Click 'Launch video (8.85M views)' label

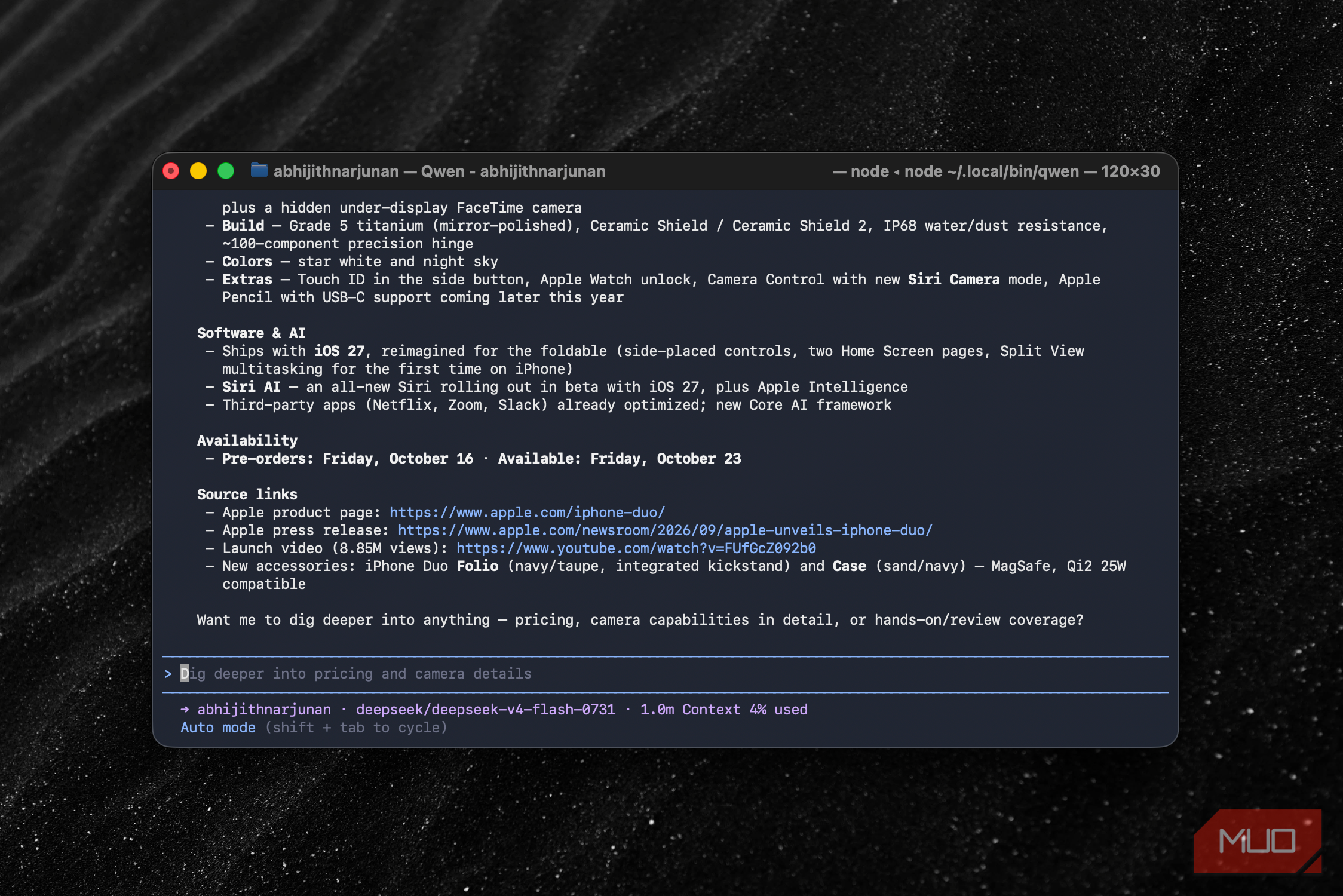tap(335, 548)
